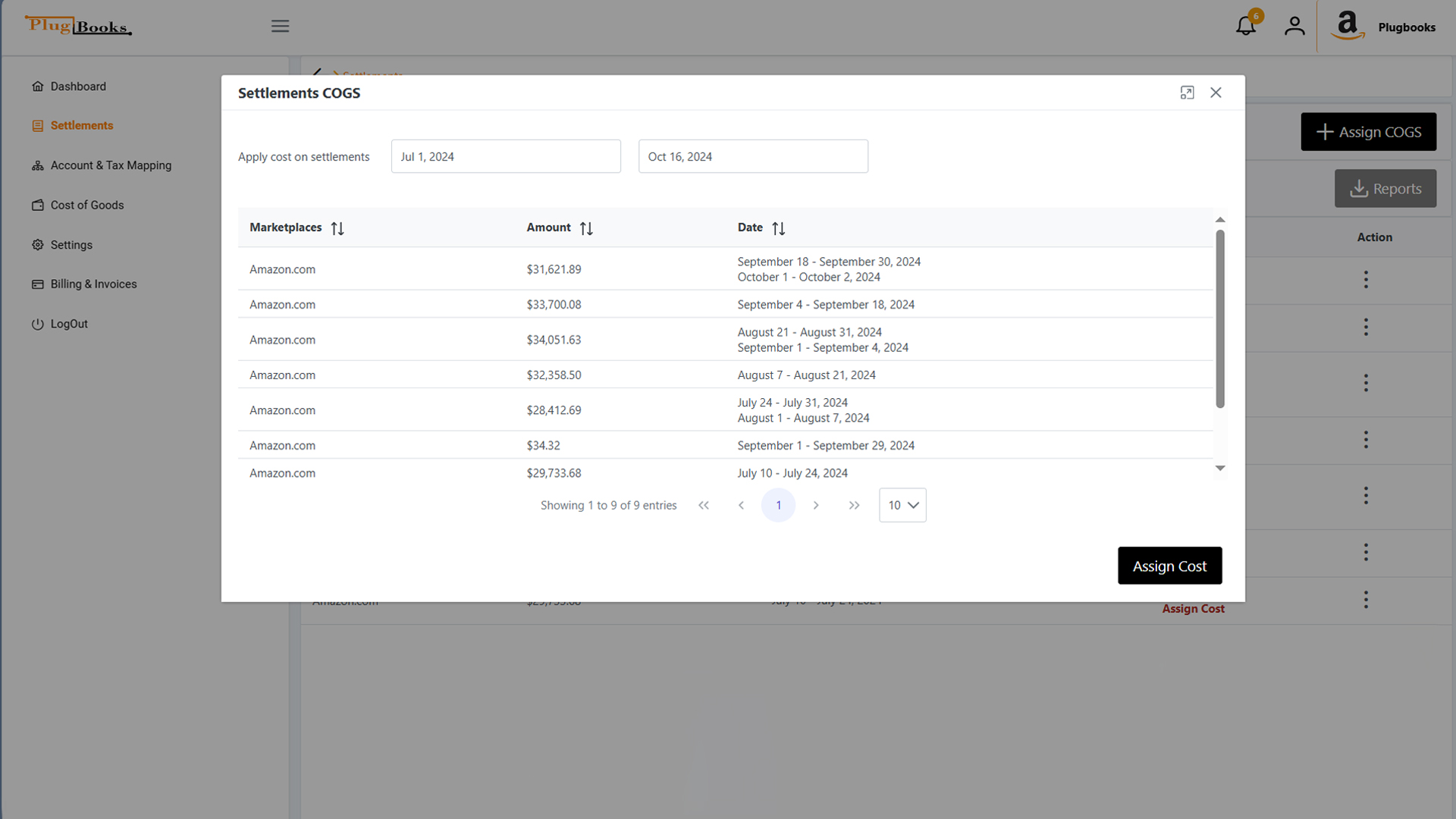Go to next page arrow
This screenshot has height=819, width=1456.
pos(816,505)
